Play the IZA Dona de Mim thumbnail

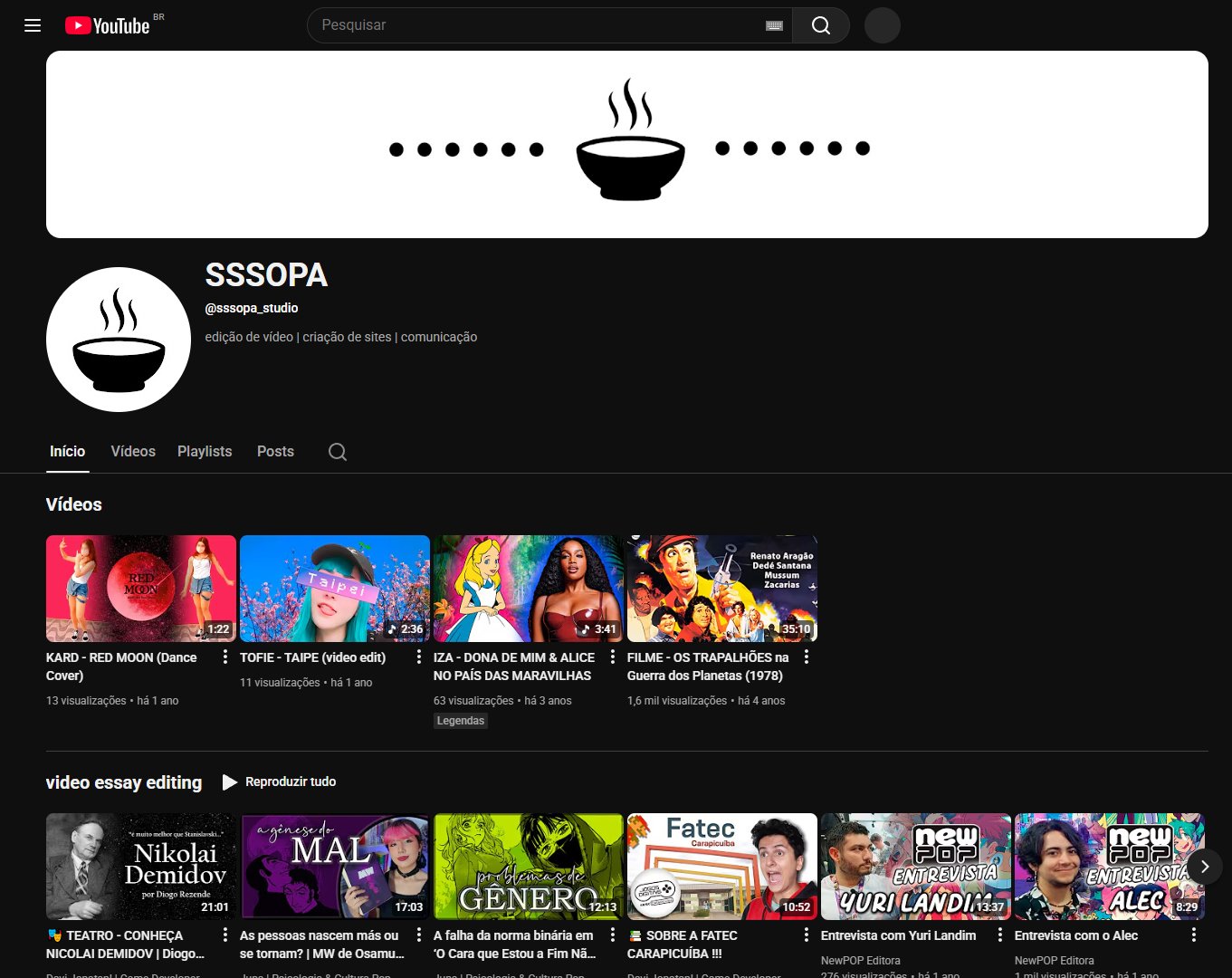pyautogui.click(x=528, y=589)
